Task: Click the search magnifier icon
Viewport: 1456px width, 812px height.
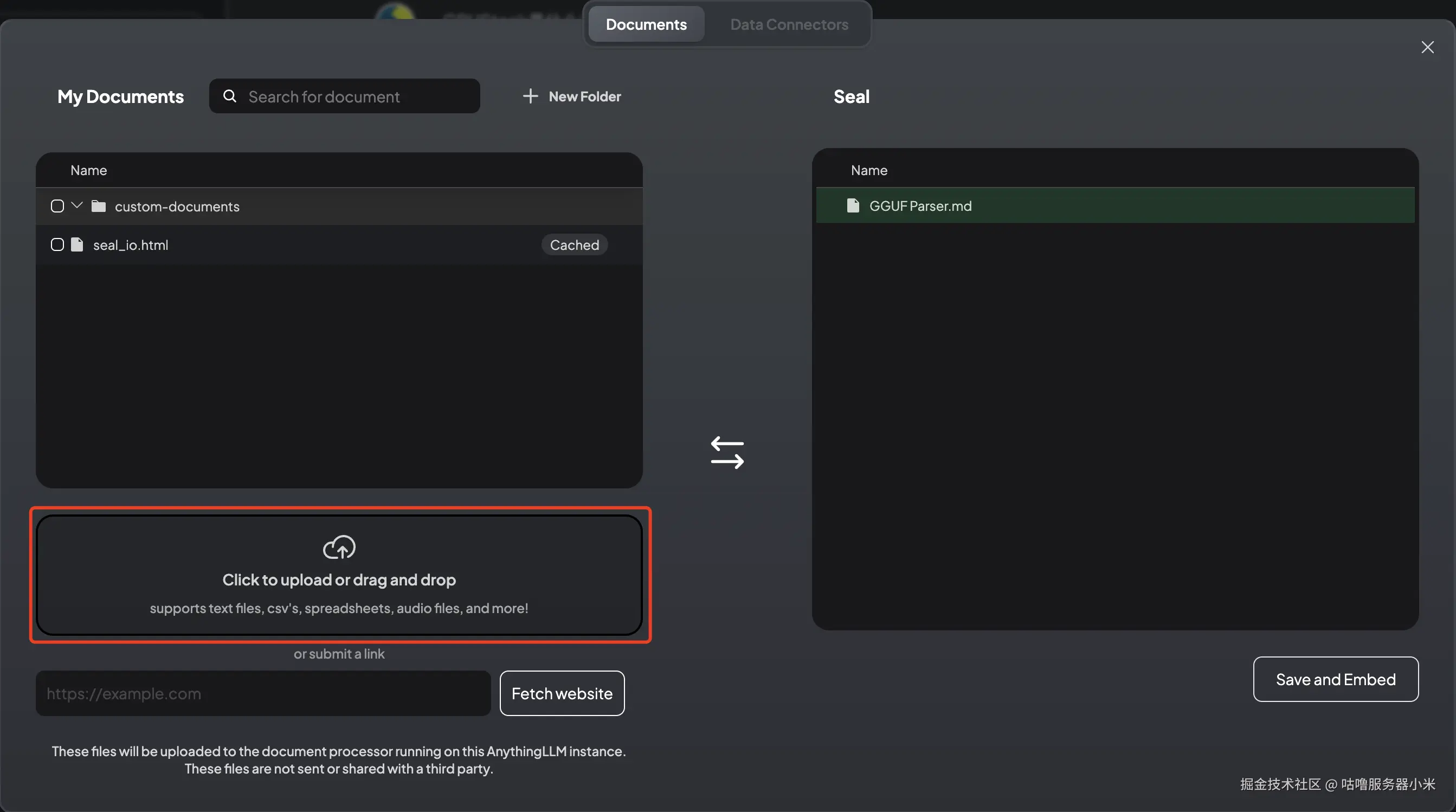Action: tap(229, 96)
